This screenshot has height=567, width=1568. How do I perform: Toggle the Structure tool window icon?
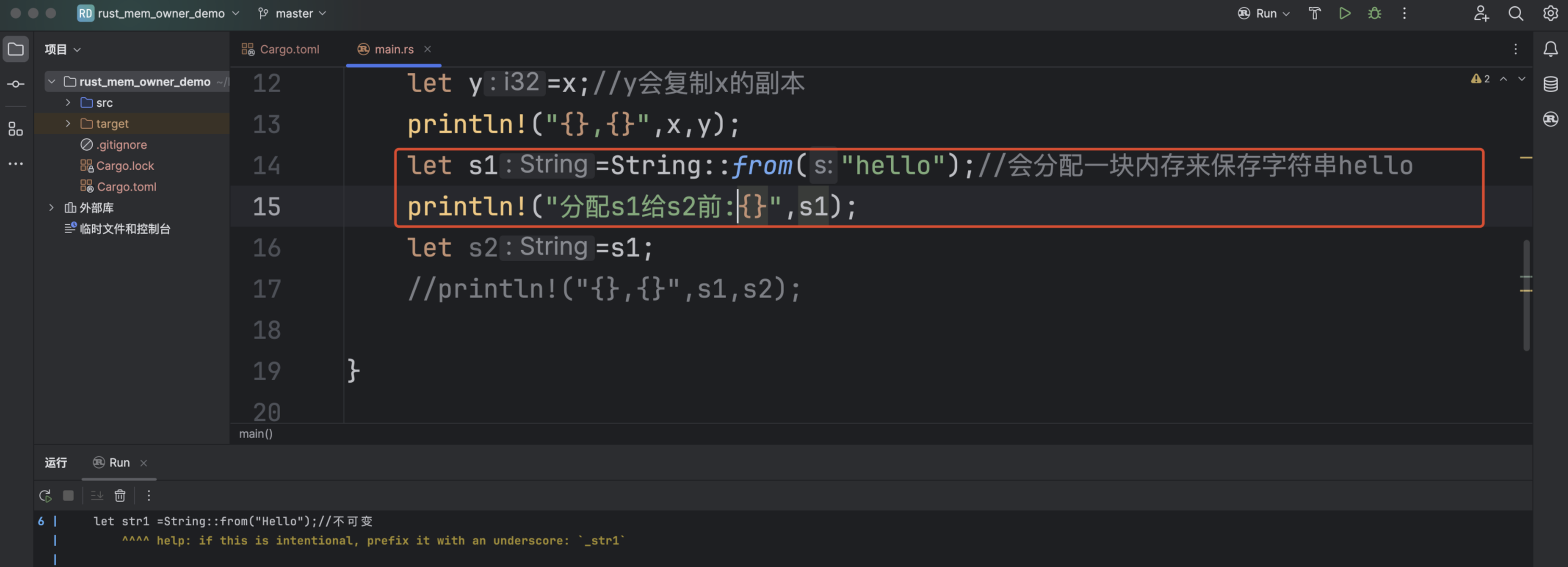(16, 129)
